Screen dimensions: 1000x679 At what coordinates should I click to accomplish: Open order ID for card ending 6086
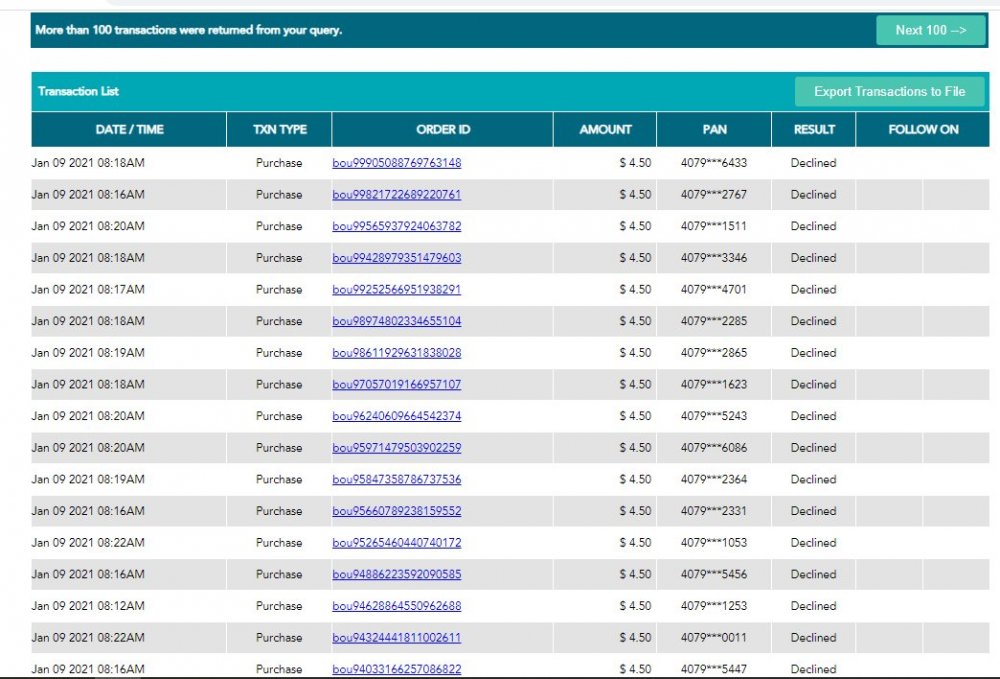click(x=397, y=448)
